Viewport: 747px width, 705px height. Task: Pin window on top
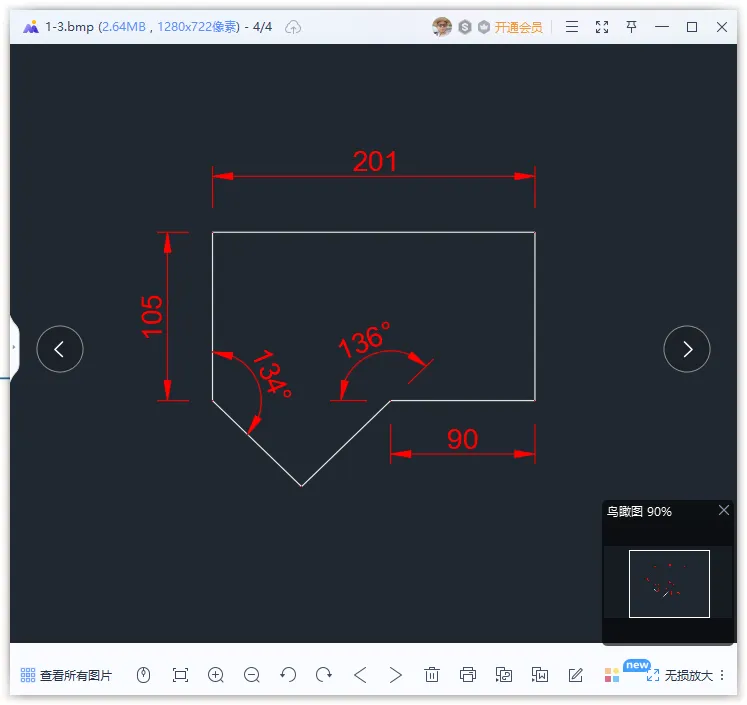click(x=631, y=27)
